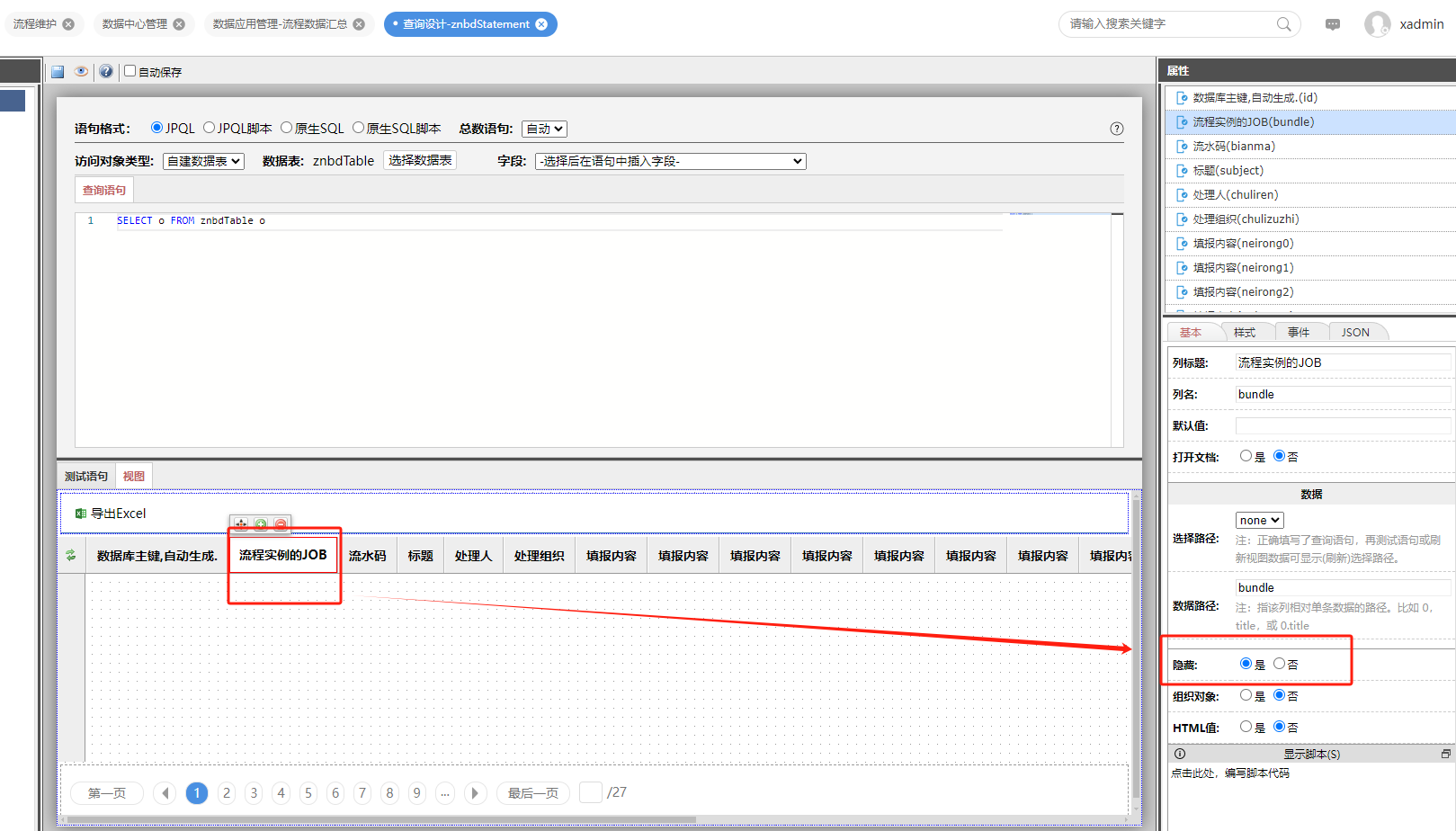Click the 第一页 pagination button
The image size is (1456, 831).
(107, 793)
